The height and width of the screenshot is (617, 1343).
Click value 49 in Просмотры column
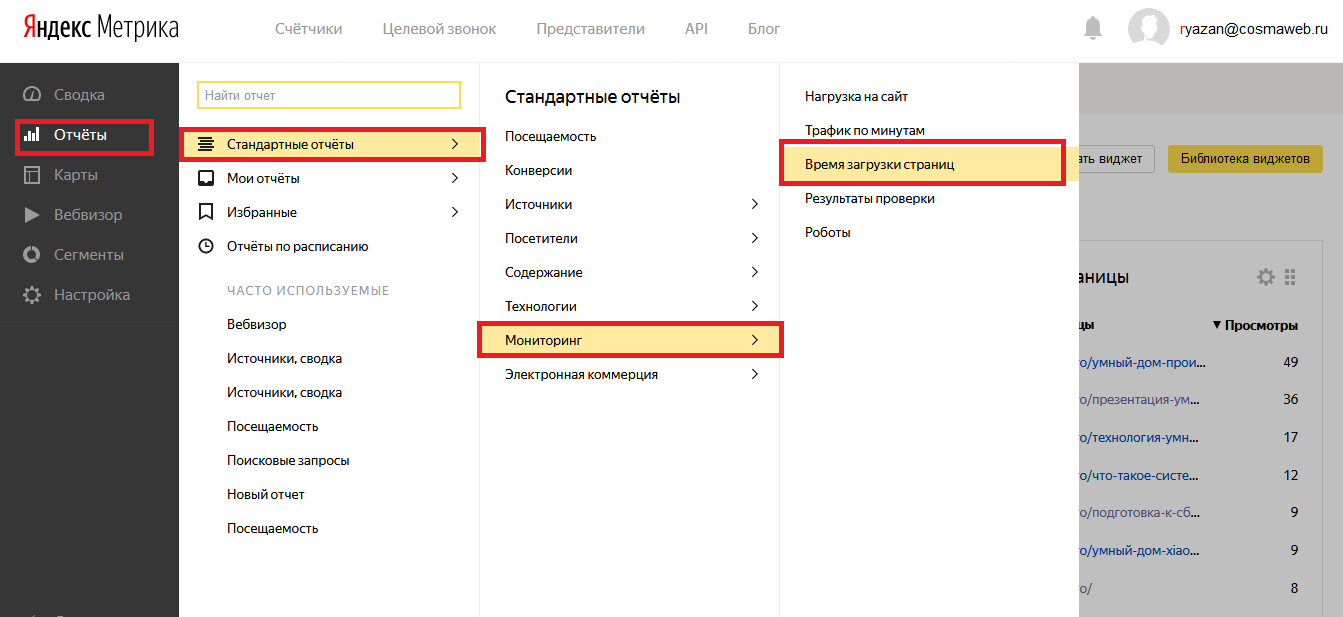pyautogui.click(x=1290, y=362)
